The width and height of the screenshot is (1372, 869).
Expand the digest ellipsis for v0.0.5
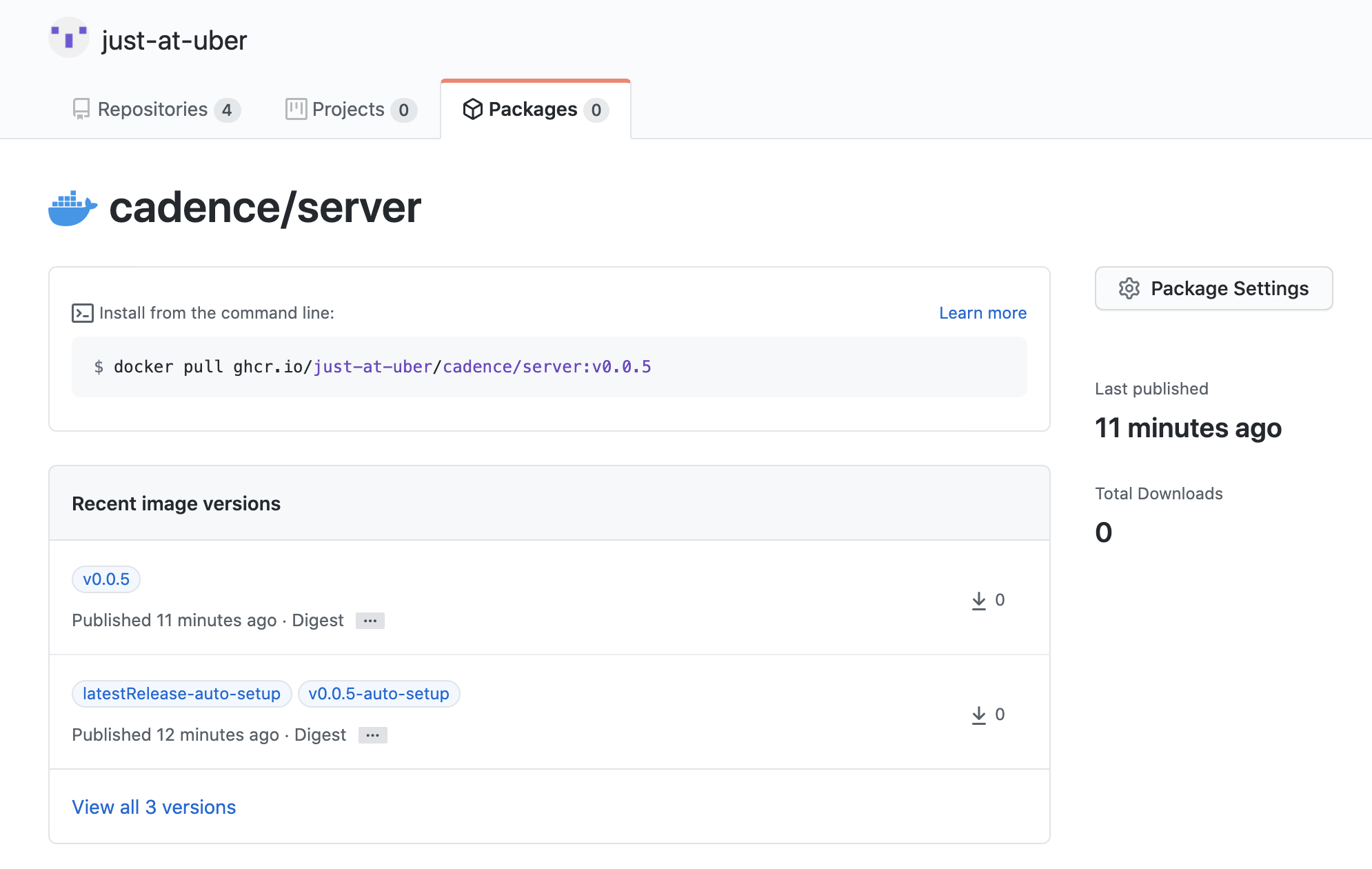370,621
